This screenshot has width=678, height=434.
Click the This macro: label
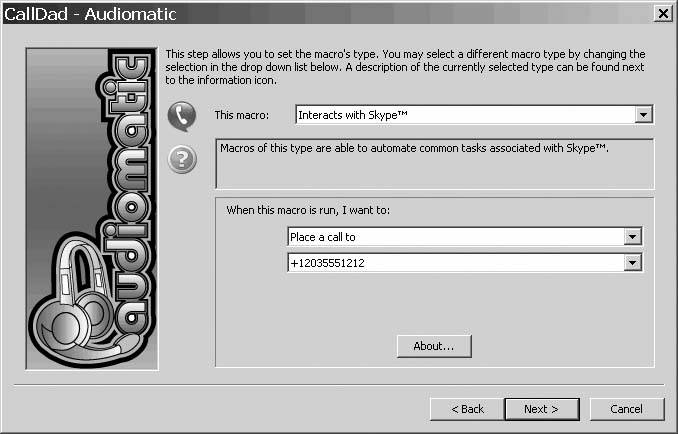click(x=242, y=116)
